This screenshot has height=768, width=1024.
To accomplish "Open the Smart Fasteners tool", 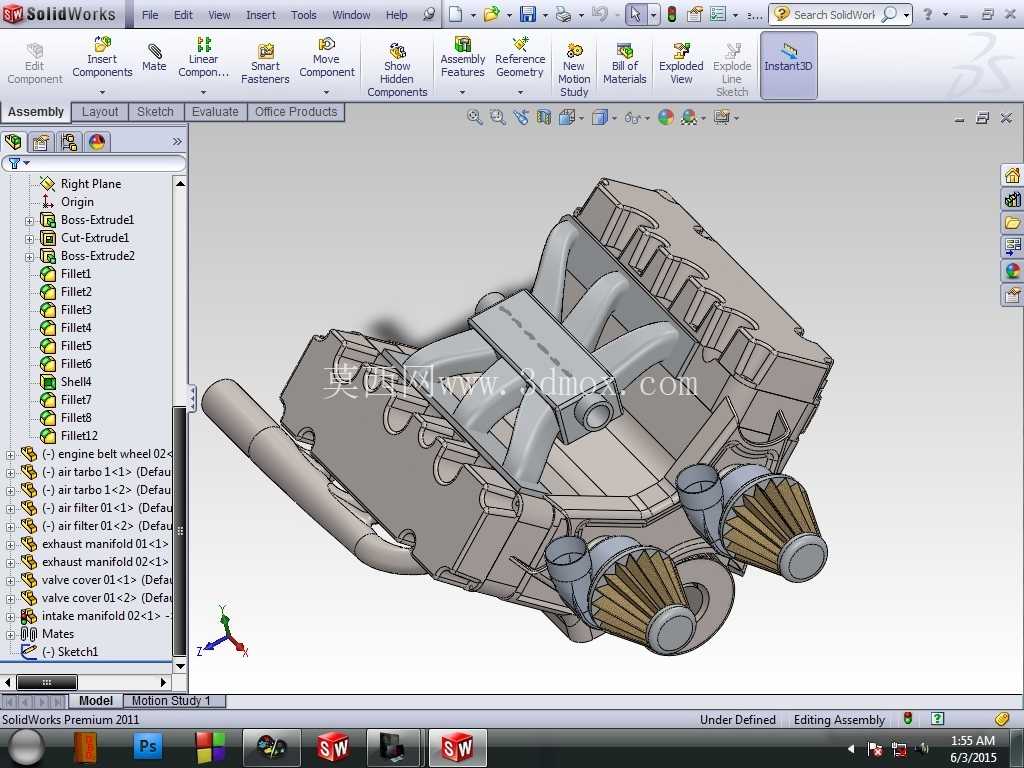I will [x=265, y=63].
